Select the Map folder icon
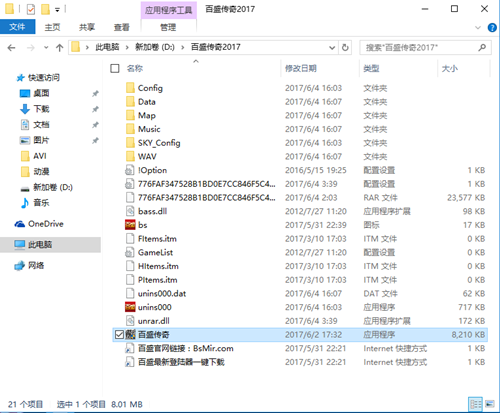The image size is (500, 413). 130,115
